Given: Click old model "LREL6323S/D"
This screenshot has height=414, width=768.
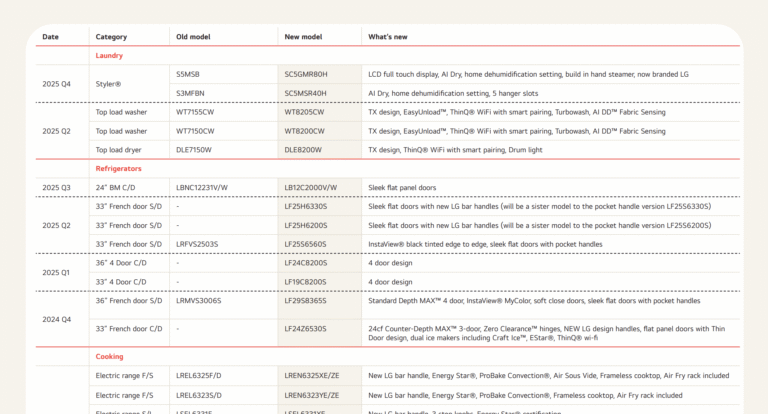Looking at the screenshot, I should (x=199, y=395).
